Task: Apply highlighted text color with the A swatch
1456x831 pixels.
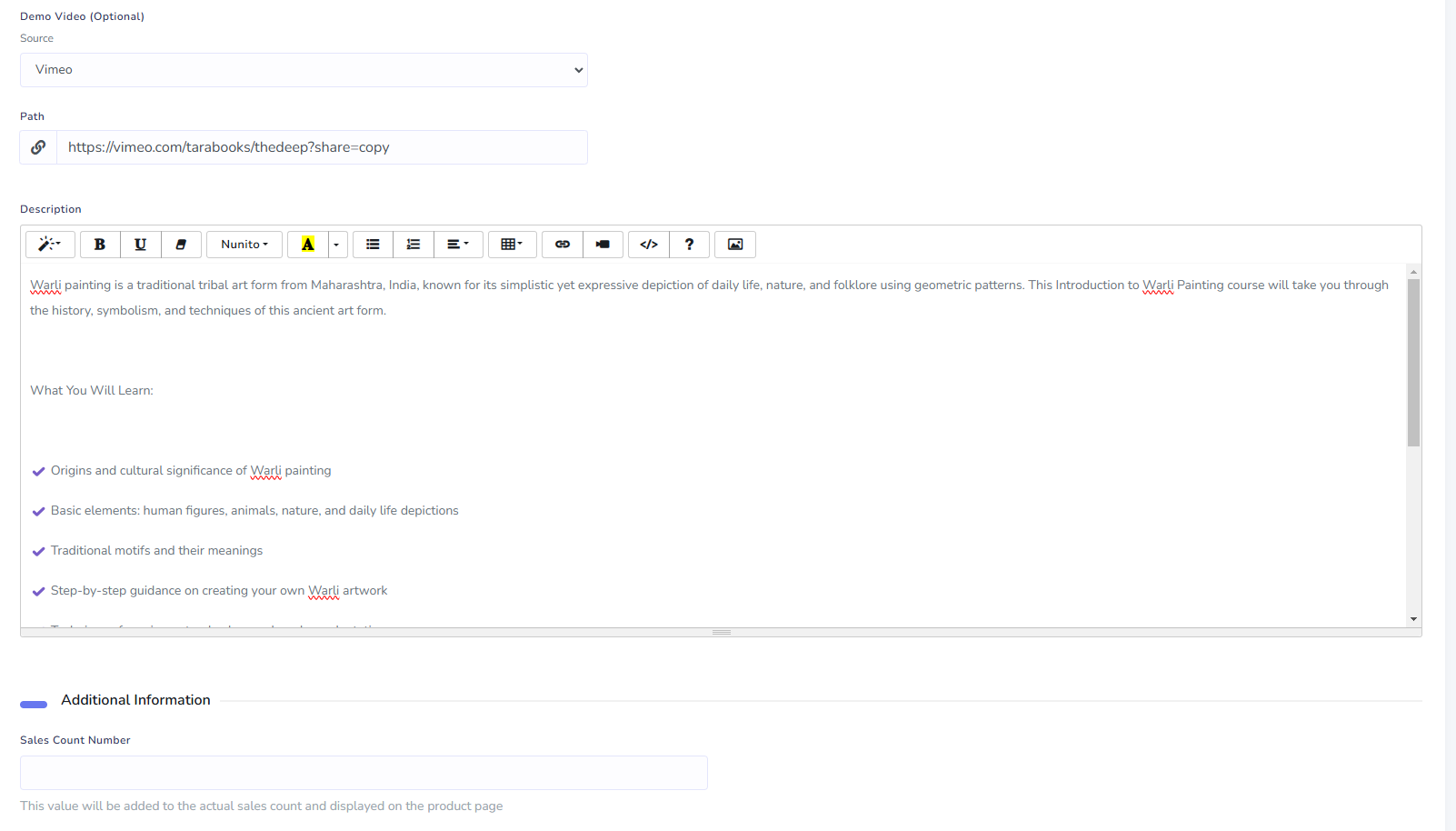Action: point(308,244)
